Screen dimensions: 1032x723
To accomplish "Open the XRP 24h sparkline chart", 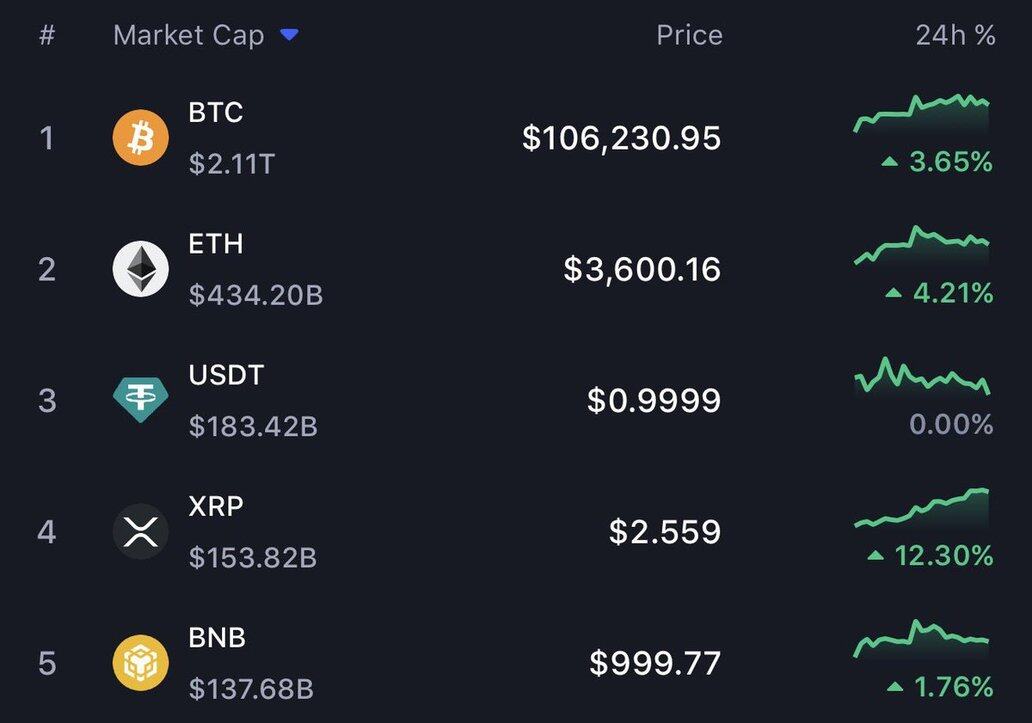I will tap(921, 508).
